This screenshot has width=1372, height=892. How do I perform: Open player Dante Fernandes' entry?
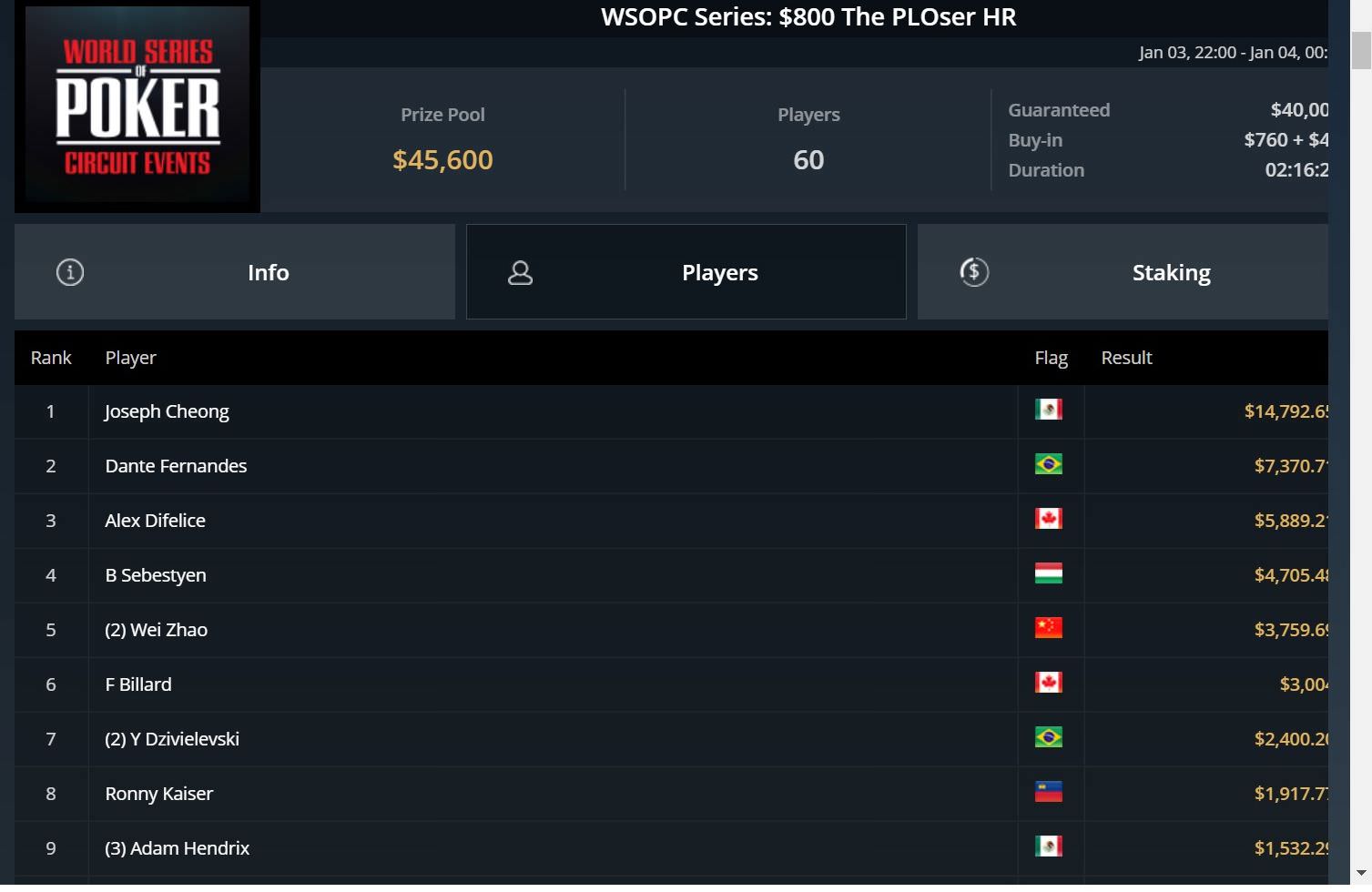pos(176,466)
